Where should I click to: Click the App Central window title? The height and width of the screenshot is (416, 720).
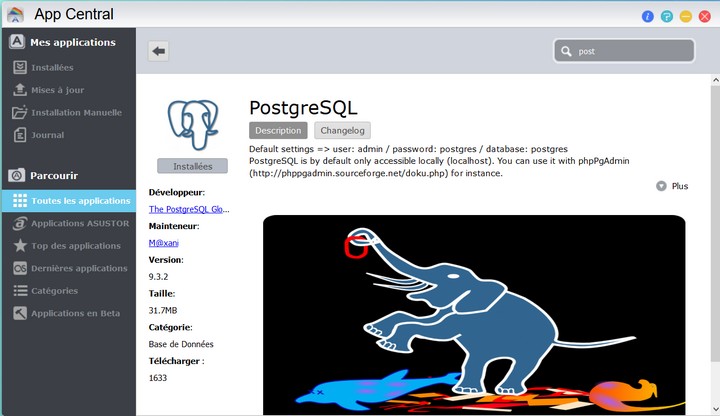(74, 14)
